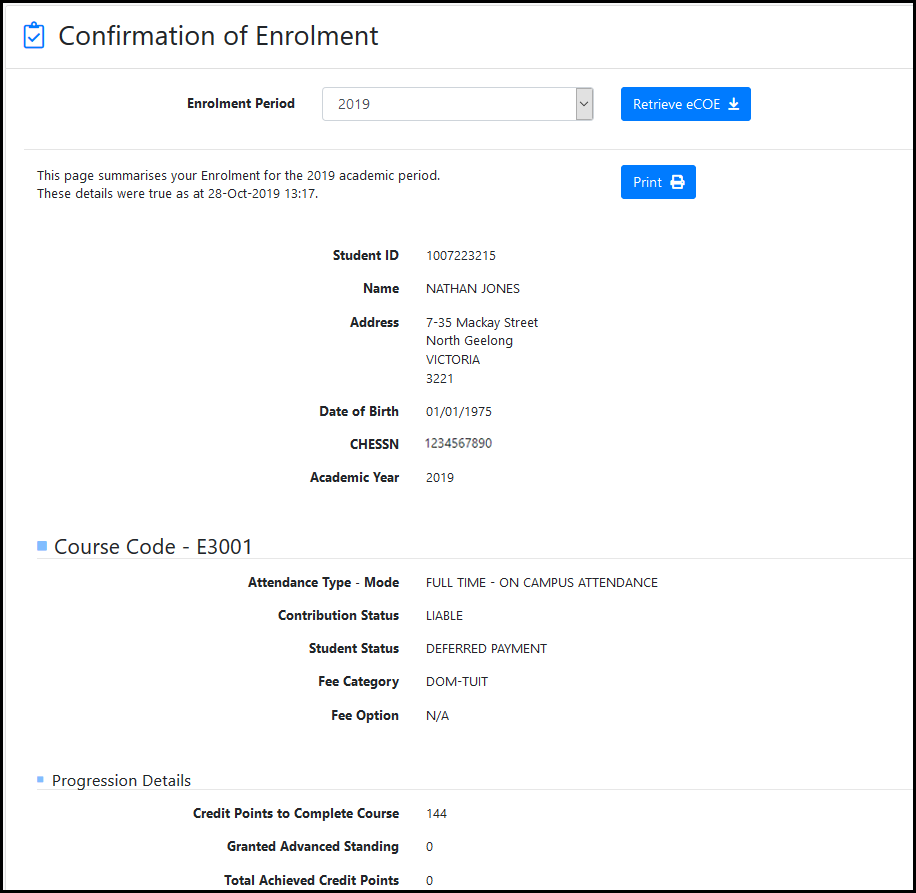This screenshot has height=893, width=916.
Task: Click the CHESSN number 1234567890
Action: (458, 443)
